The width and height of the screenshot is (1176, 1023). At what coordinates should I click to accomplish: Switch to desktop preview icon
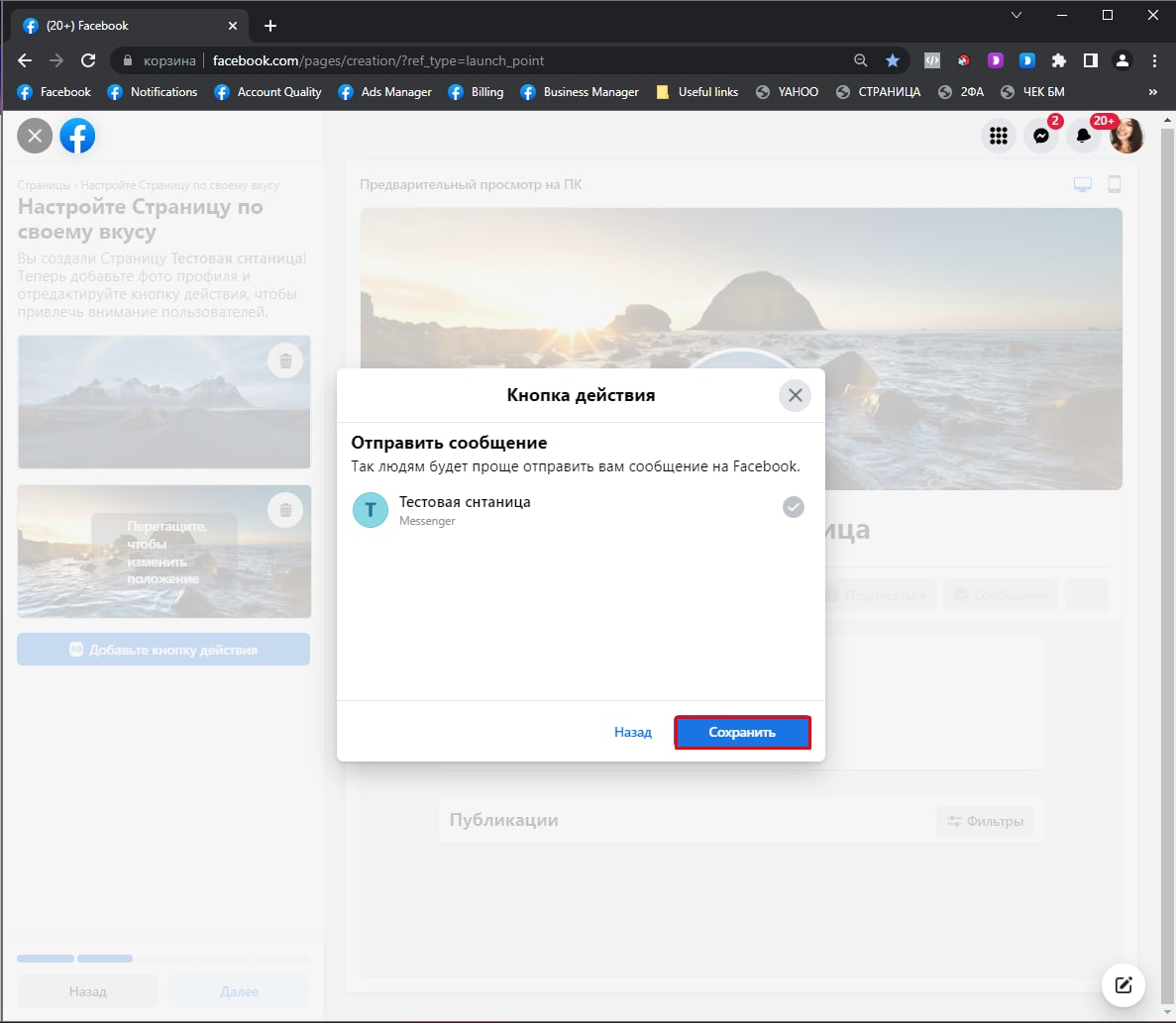click(x=1082, y=184)
